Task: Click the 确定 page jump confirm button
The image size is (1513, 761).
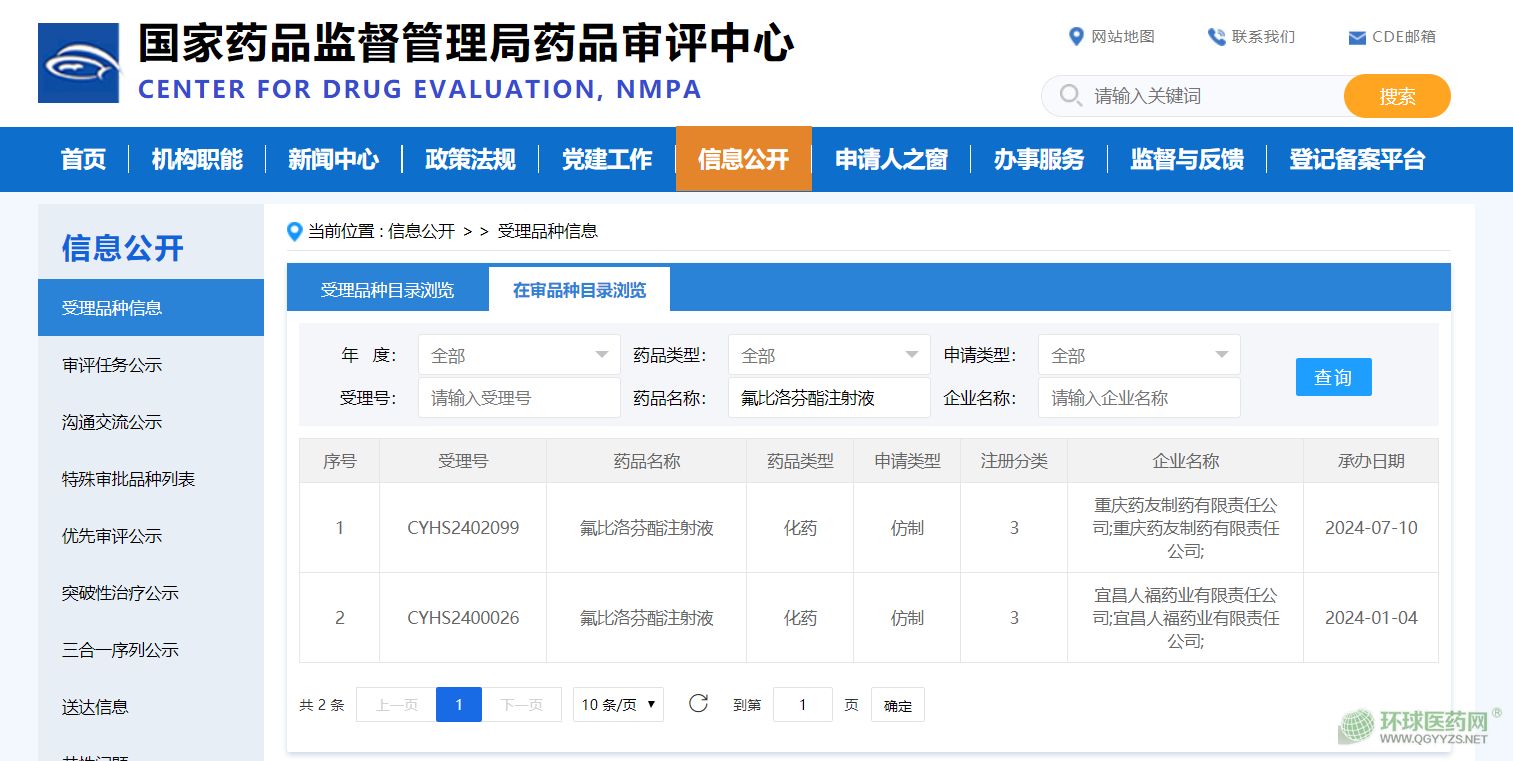Action: tap(897, 705)
